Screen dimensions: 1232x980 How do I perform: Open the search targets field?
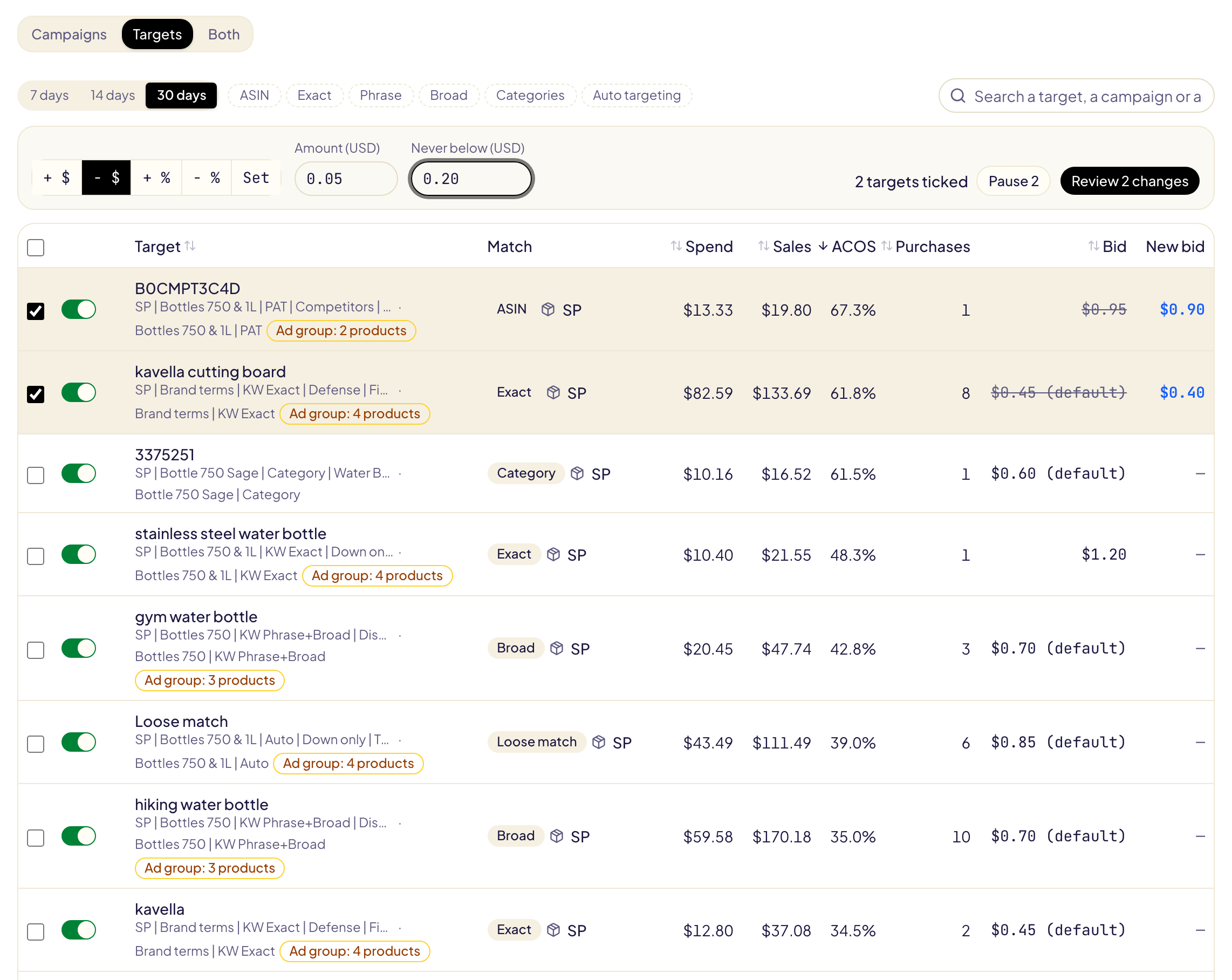1076,96
